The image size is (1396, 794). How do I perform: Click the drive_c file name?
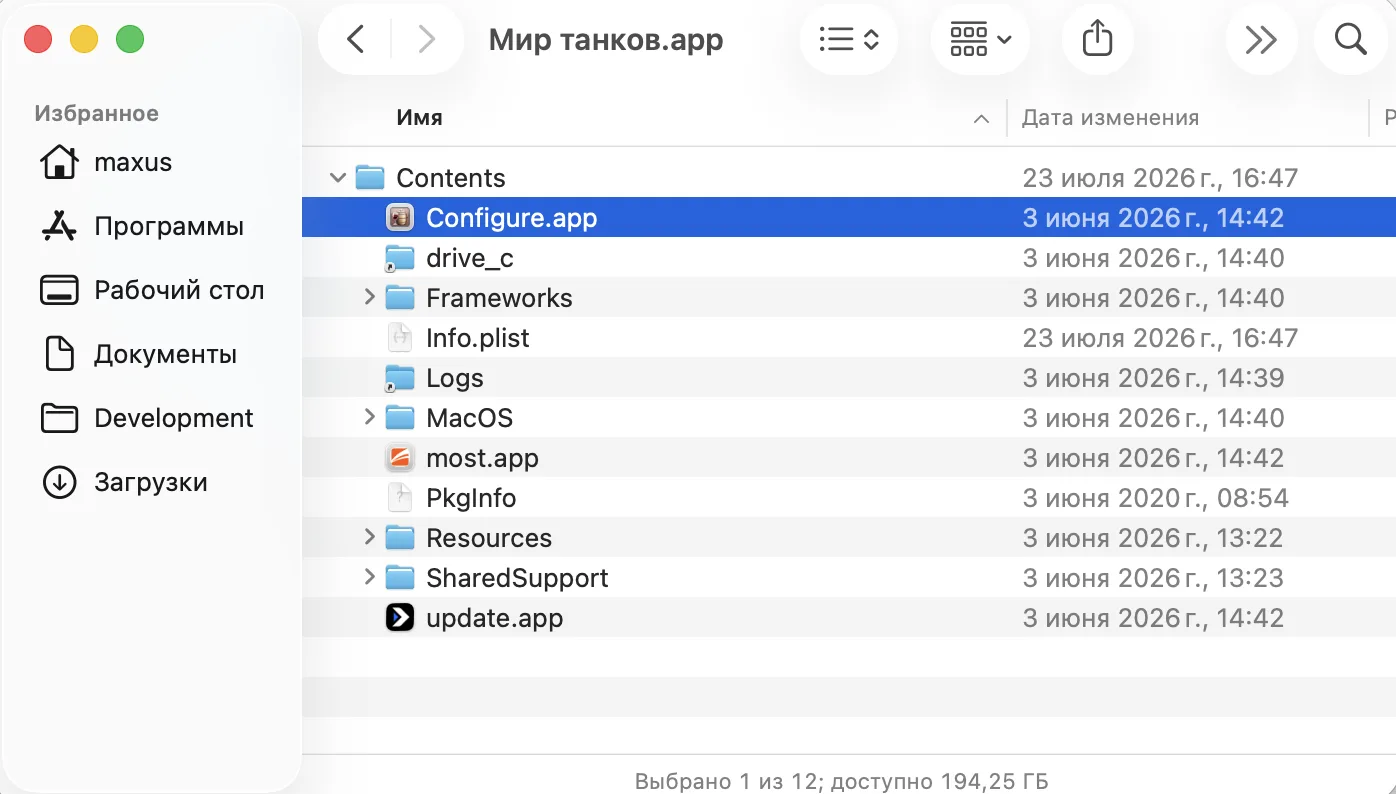470,258
